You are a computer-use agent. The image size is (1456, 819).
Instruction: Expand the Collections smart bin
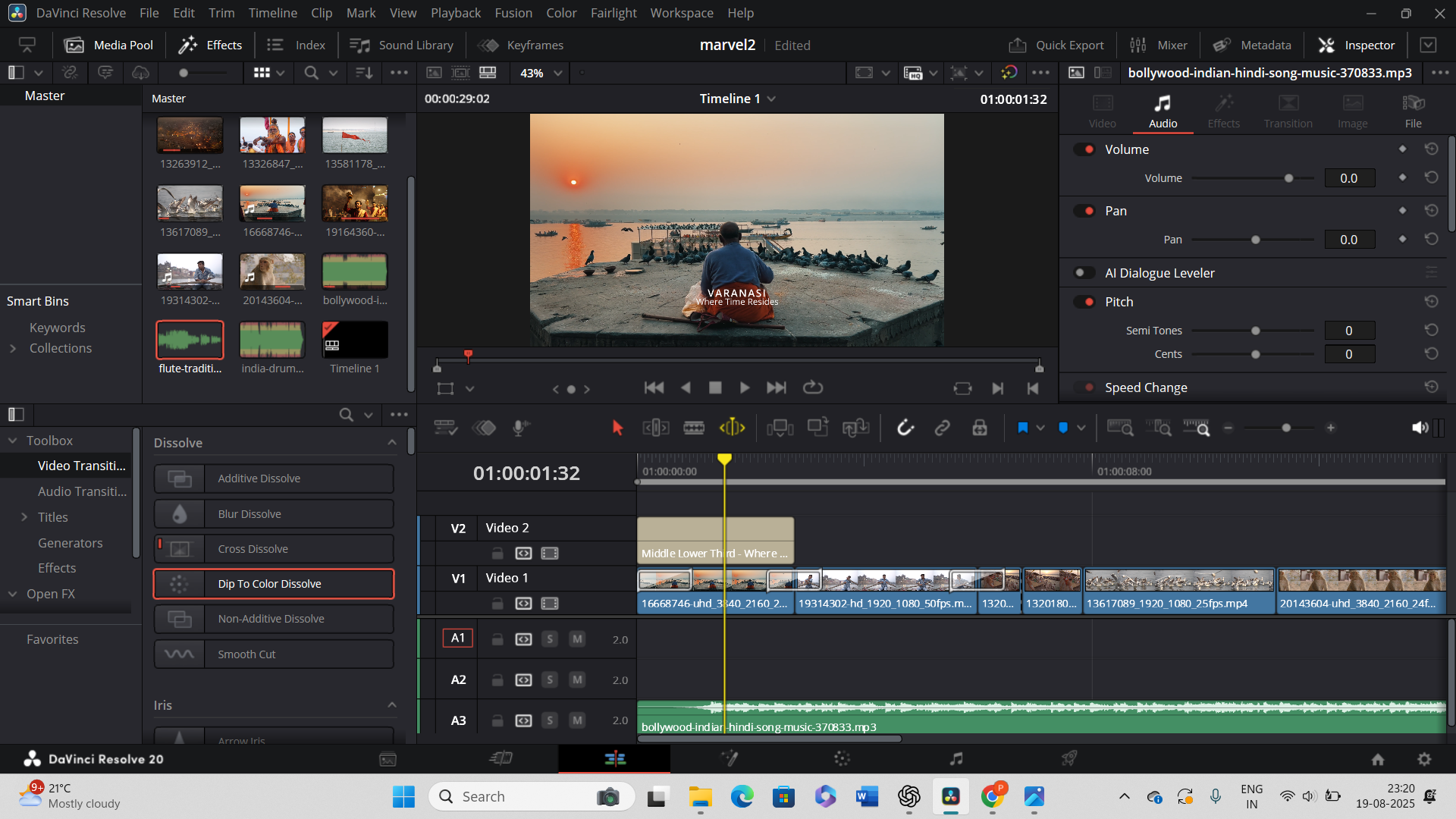coord(13,348)
